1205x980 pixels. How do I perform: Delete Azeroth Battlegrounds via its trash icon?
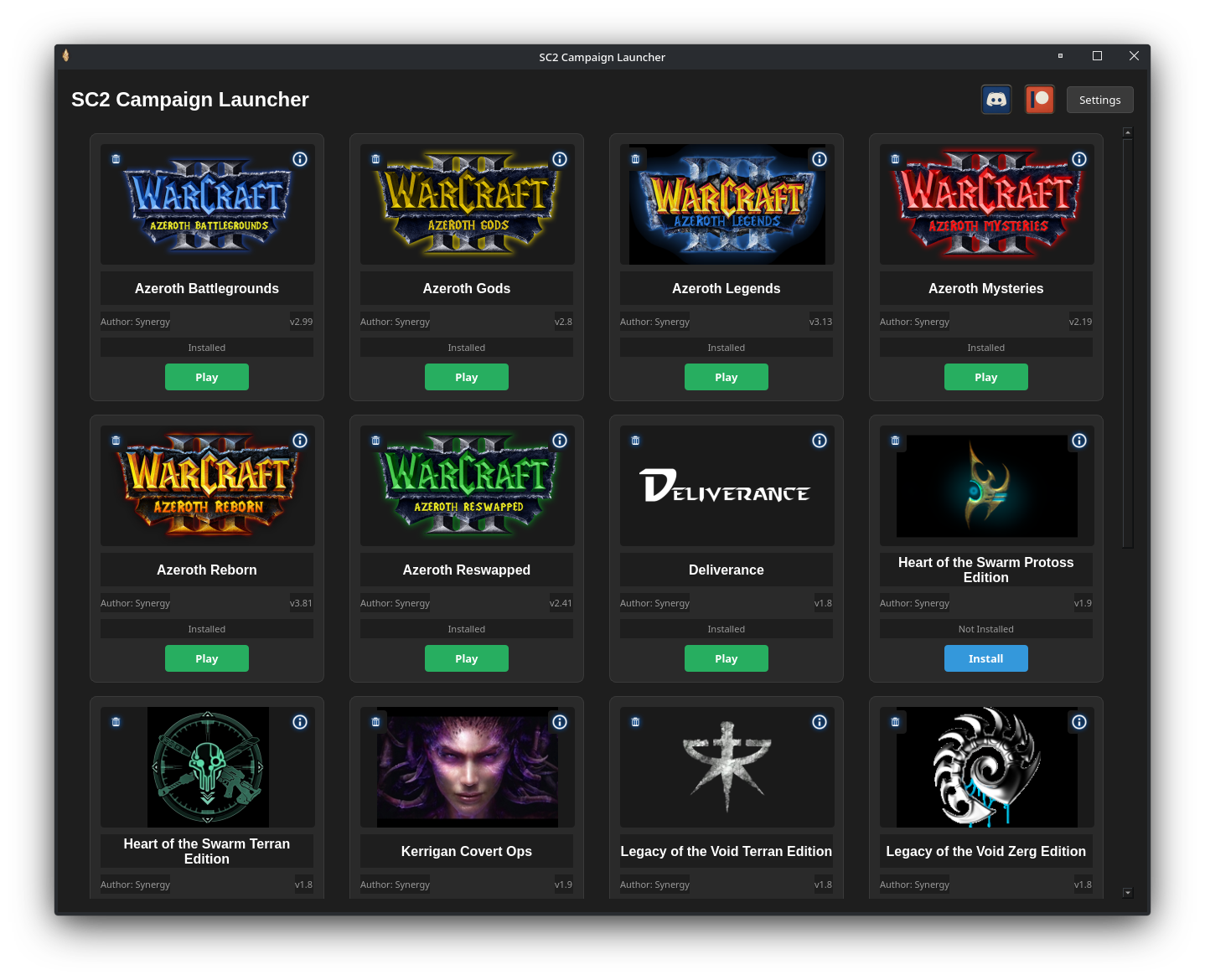point(116,159)
